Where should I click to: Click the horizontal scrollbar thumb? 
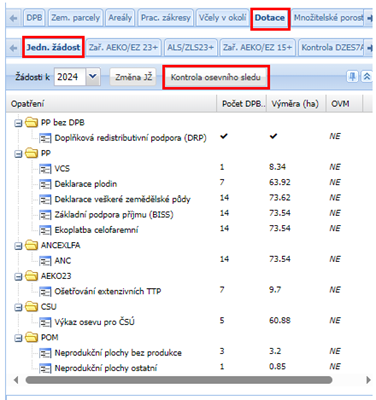coord(179,380)
